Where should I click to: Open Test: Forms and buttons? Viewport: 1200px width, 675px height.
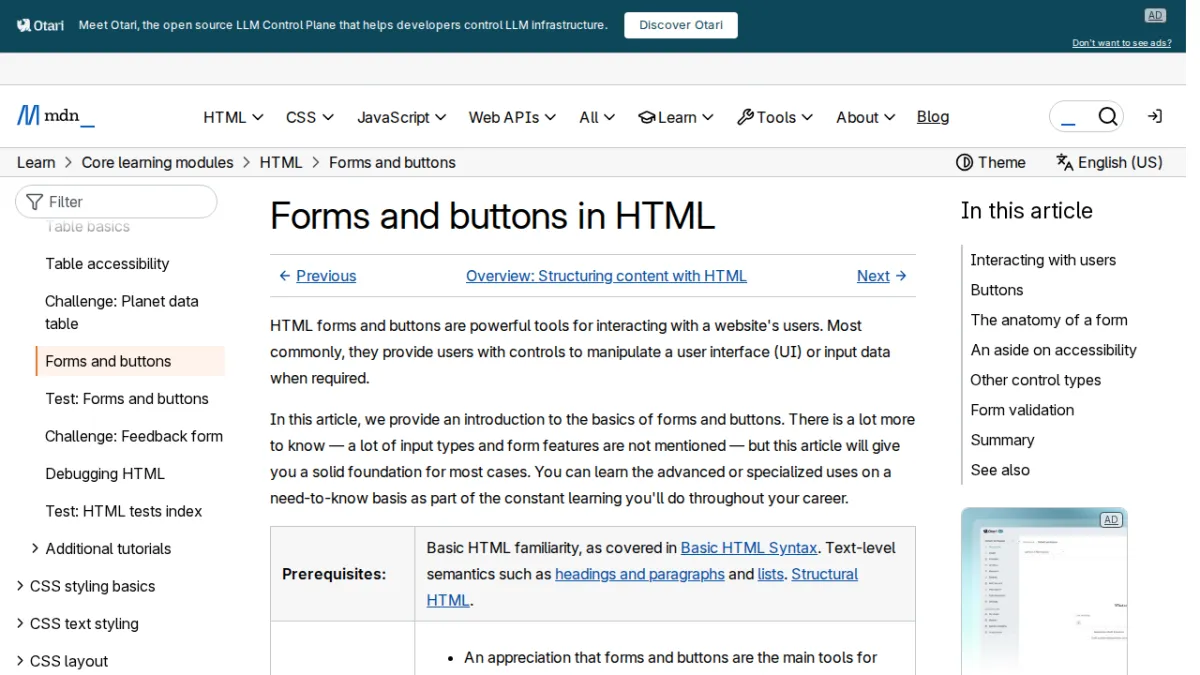pyautogui.click(x=127, y=399)
